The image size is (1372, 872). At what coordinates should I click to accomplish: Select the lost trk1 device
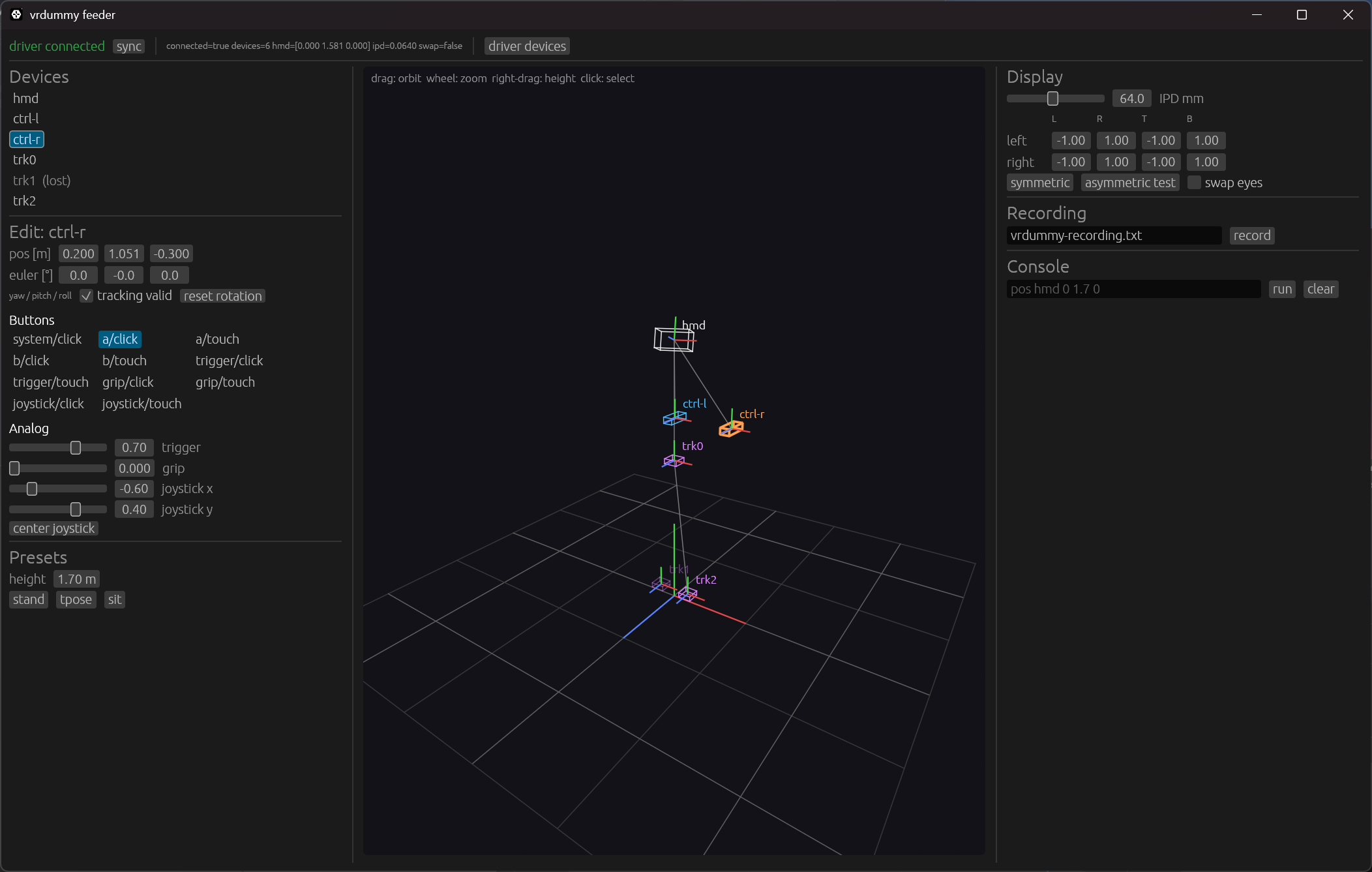pos(41,181)
